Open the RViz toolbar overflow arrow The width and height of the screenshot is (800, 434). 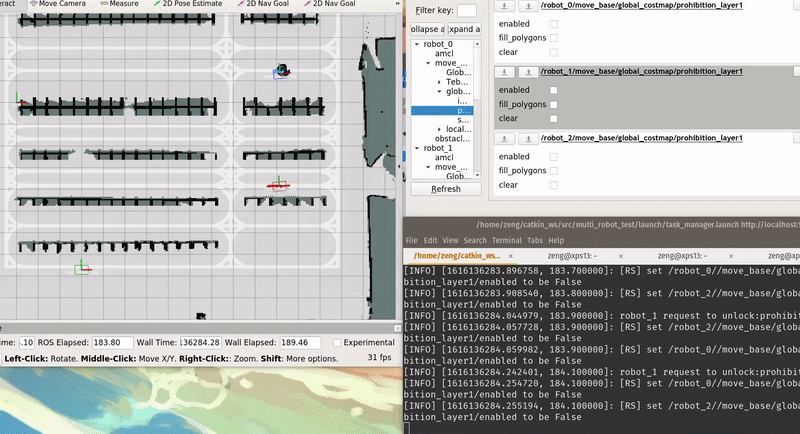(397, 4)
